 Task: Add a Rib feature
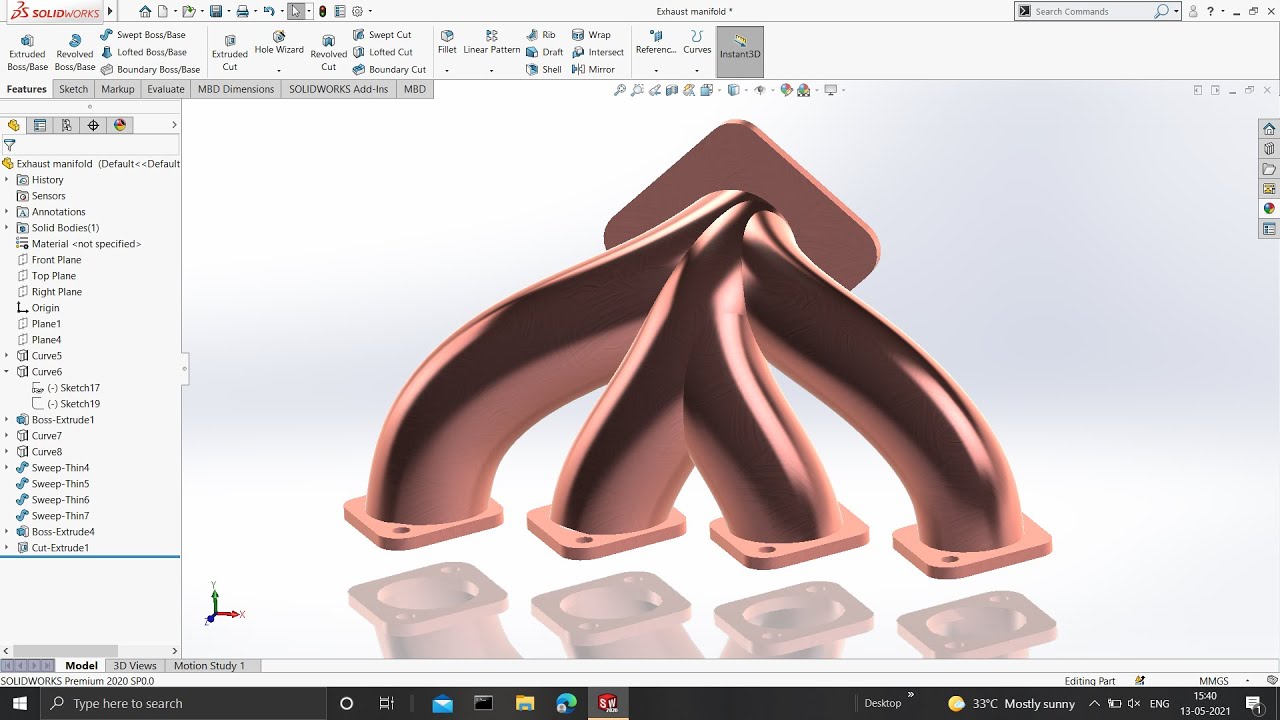click(541, 35)
